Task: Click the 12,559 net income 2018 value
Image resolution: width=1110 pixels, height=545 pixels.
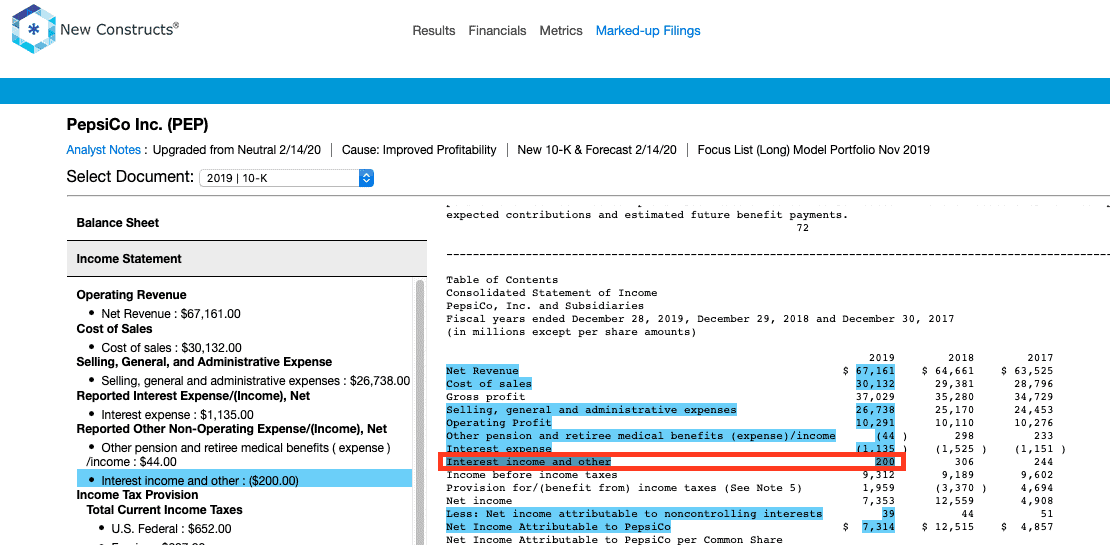Action: tap(954, 501)
